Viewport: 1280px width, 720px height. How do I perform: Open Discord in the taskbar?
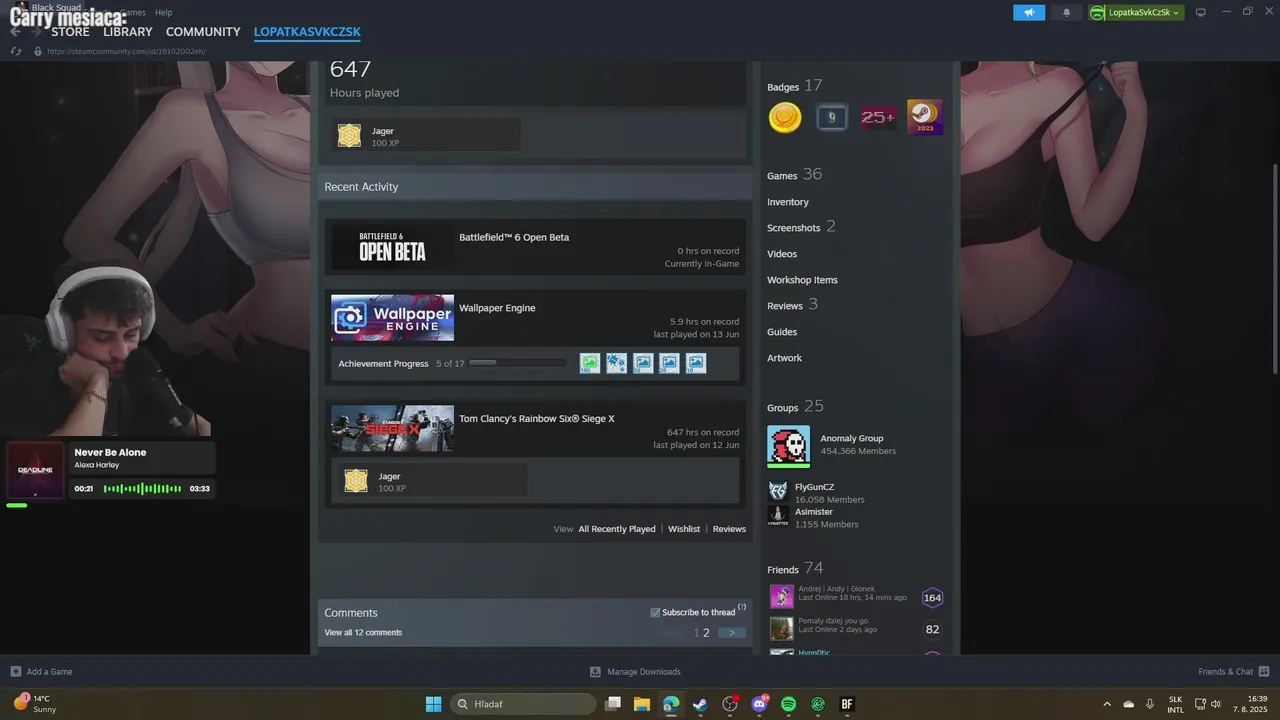[759, 704]
